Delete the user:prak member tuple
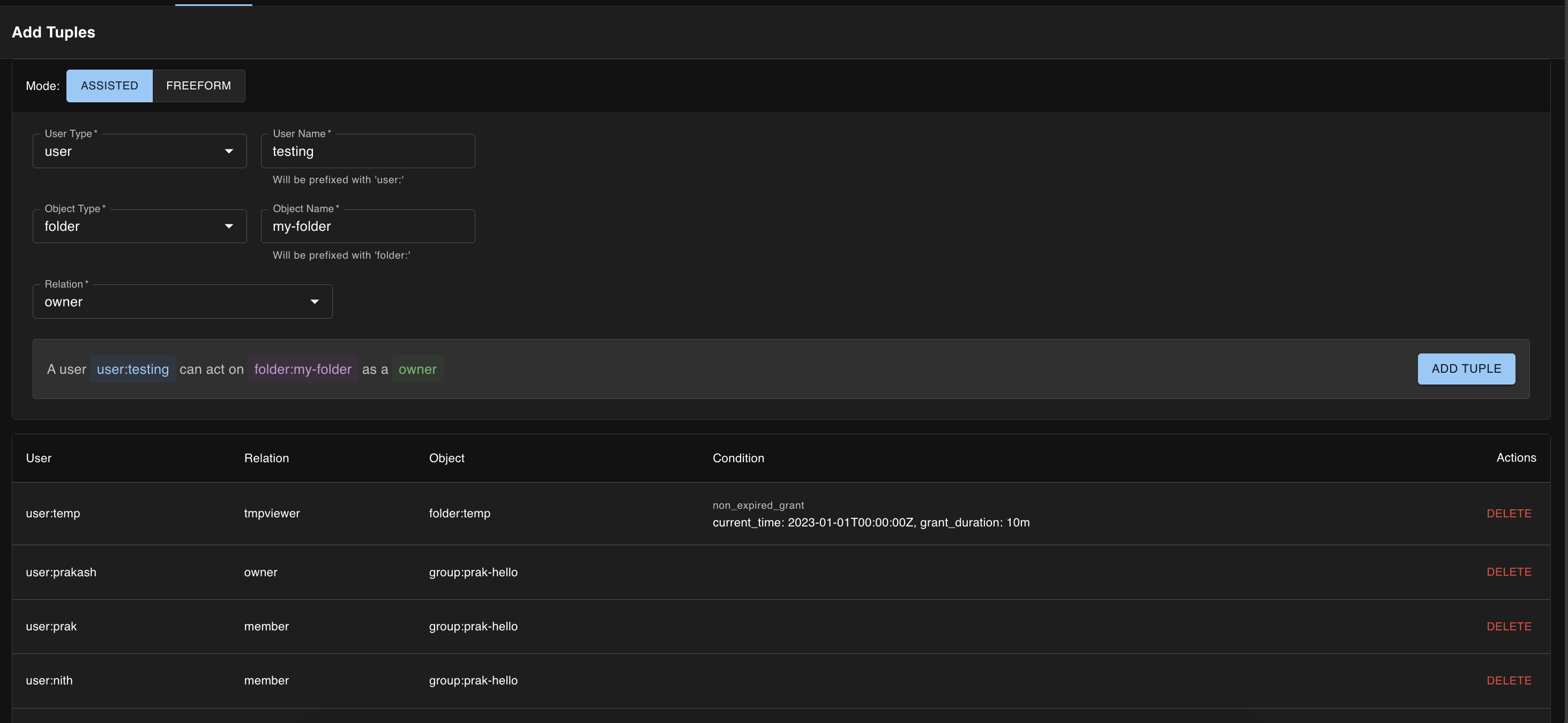This screenshot has width=1568, height=723. coord(1509,626)
